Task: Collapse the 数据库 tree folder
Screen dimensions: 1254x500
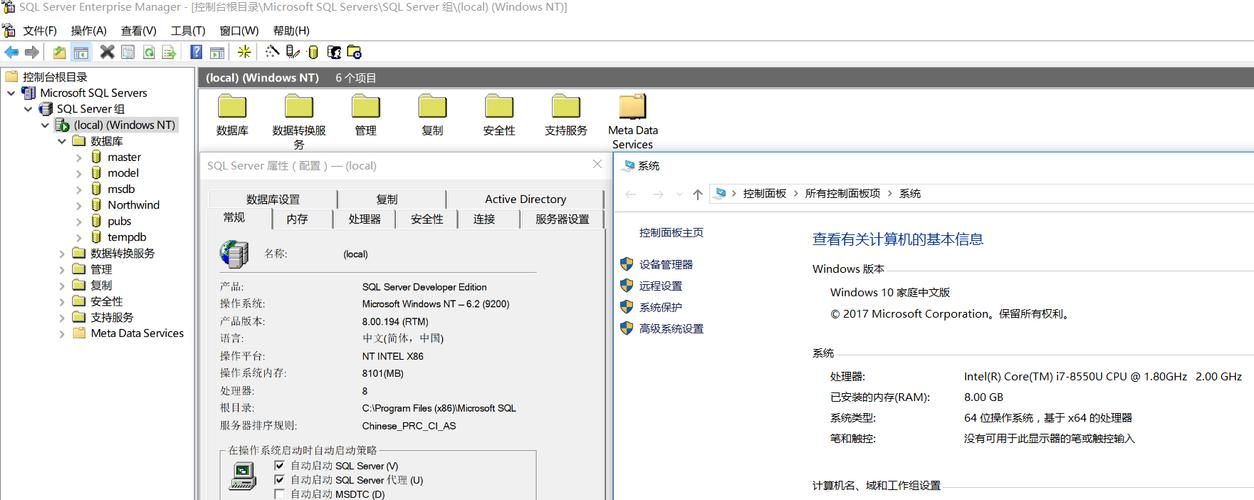Action: coord(62,141)
